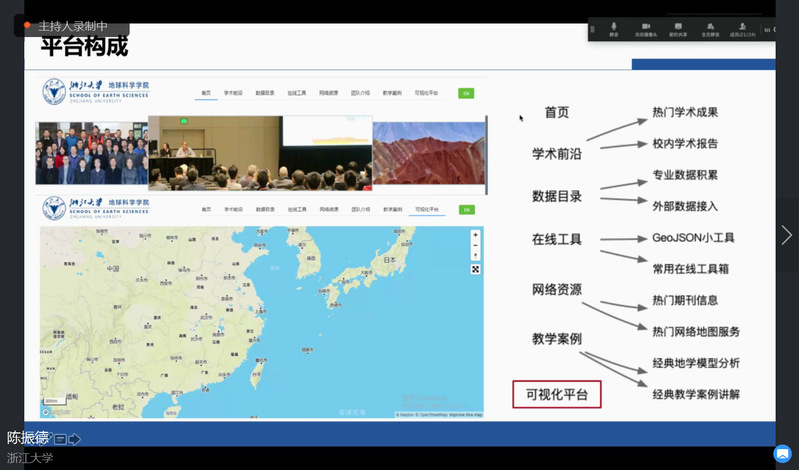Click the red mountain landscape image
Image resolution: width=799 pixels, height=470 pixels.
(428, 153)
